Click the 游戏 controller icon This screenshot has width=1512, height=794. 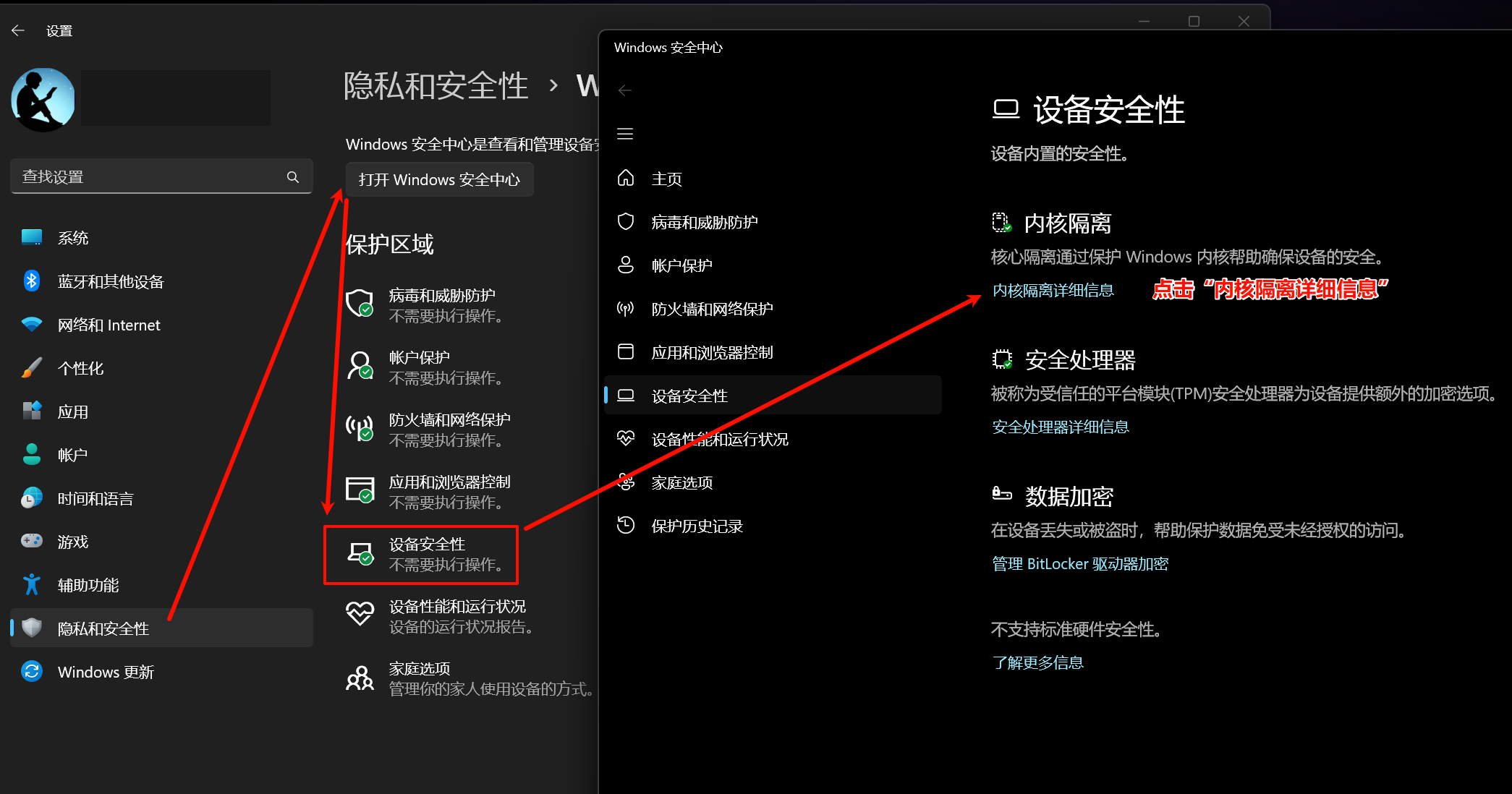(x=32, y=541)
